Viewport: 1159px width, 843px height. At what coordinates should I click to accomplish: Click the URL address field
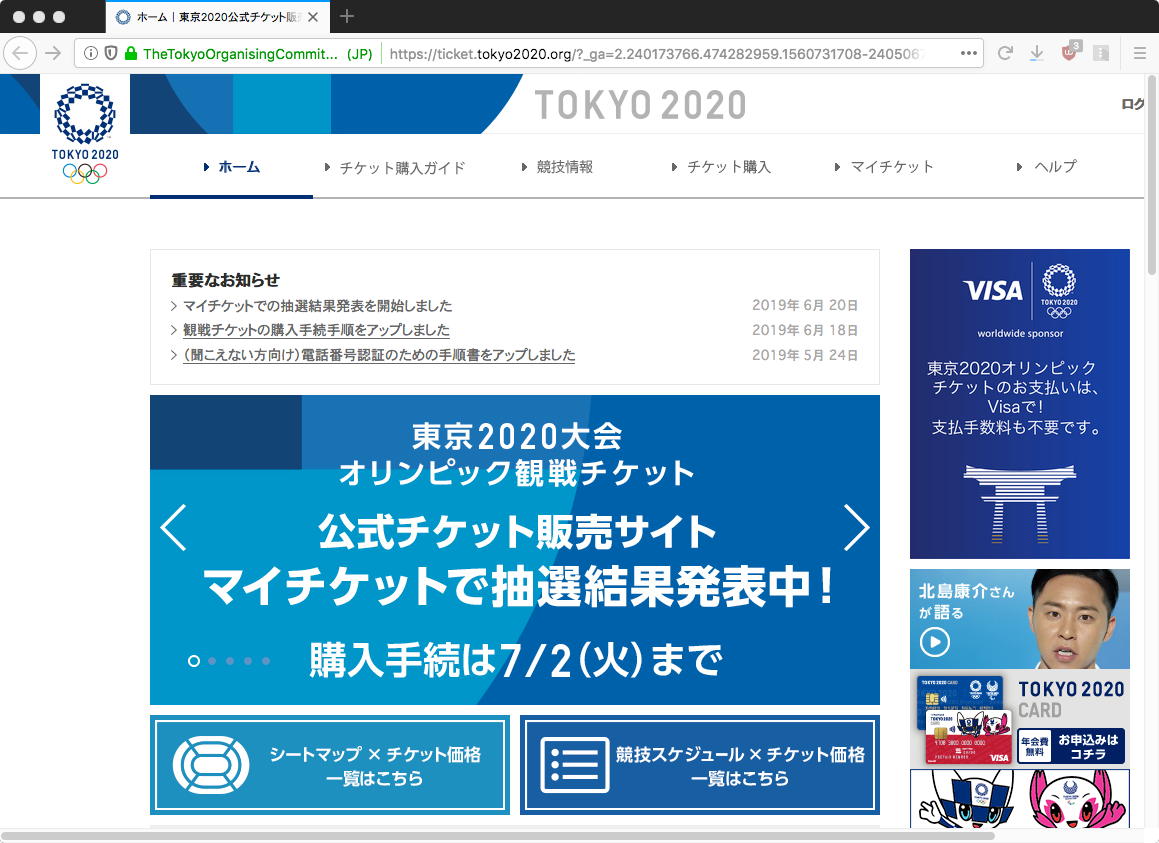coord(654,53)
